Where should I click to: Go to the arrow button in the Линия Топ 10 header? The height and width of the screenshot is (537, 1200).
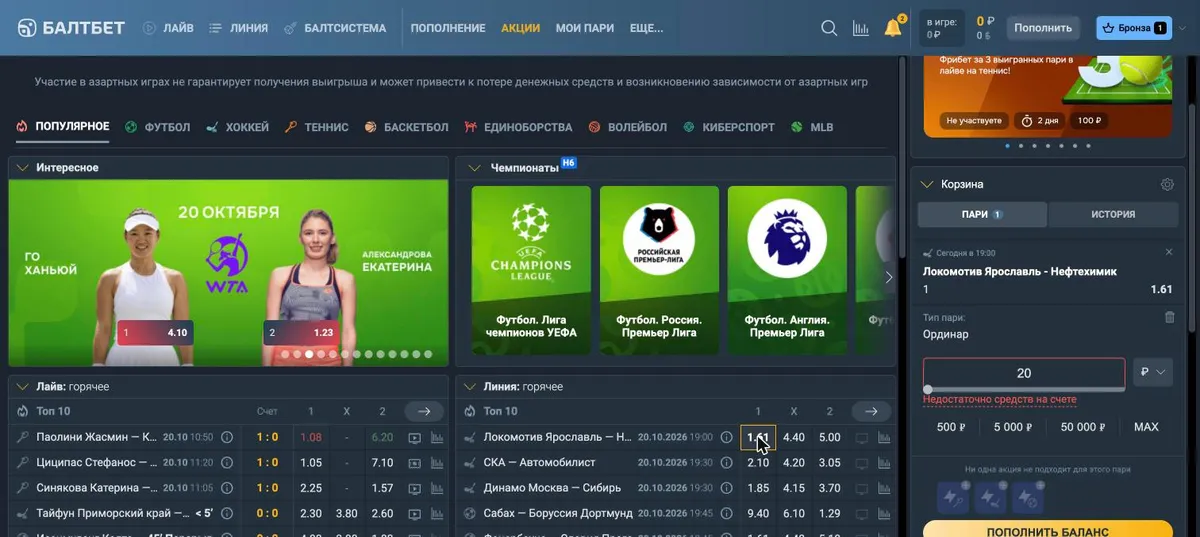pos(871,411)
